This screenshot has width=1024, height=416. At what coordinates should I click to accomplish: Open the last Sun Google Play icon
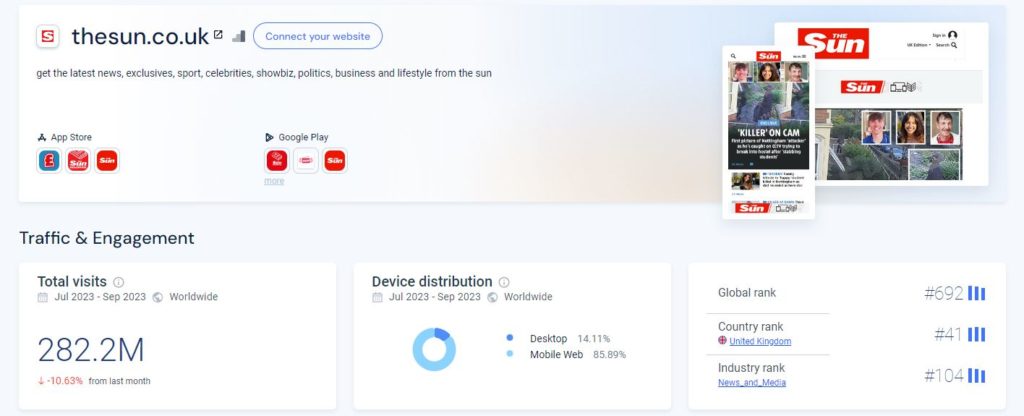click(x=335, y=161)
